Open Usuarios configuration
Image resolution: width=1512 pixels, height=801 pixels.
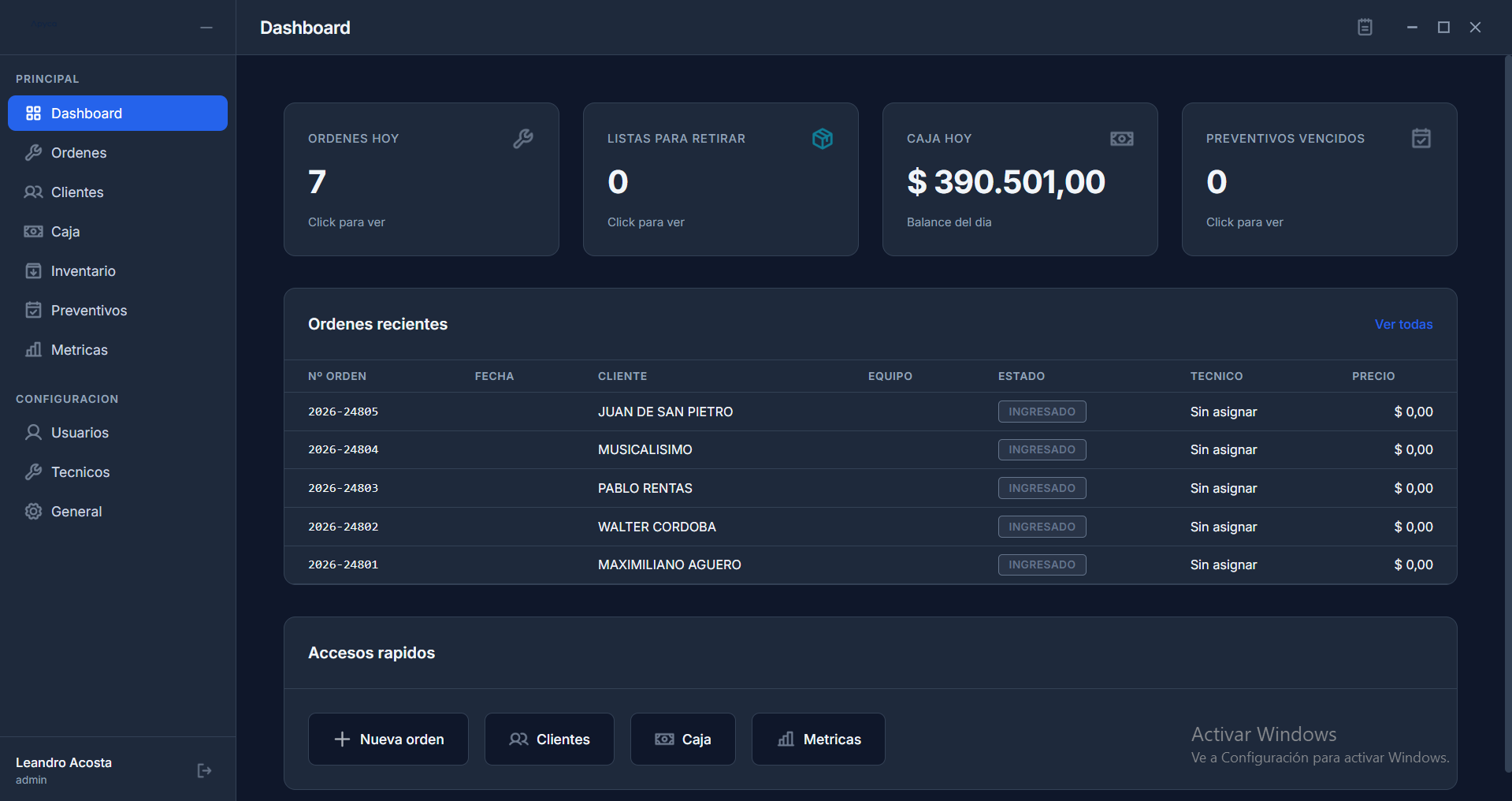point(117,433)
